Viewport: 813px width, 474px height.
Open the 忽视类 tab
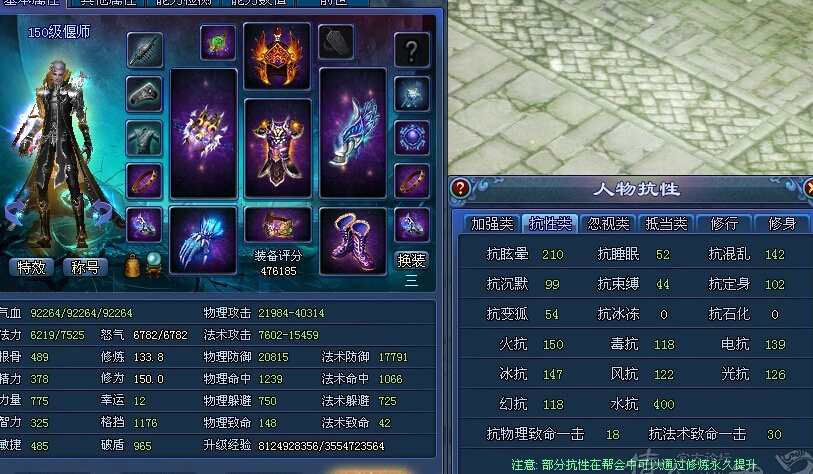point(608,224)
